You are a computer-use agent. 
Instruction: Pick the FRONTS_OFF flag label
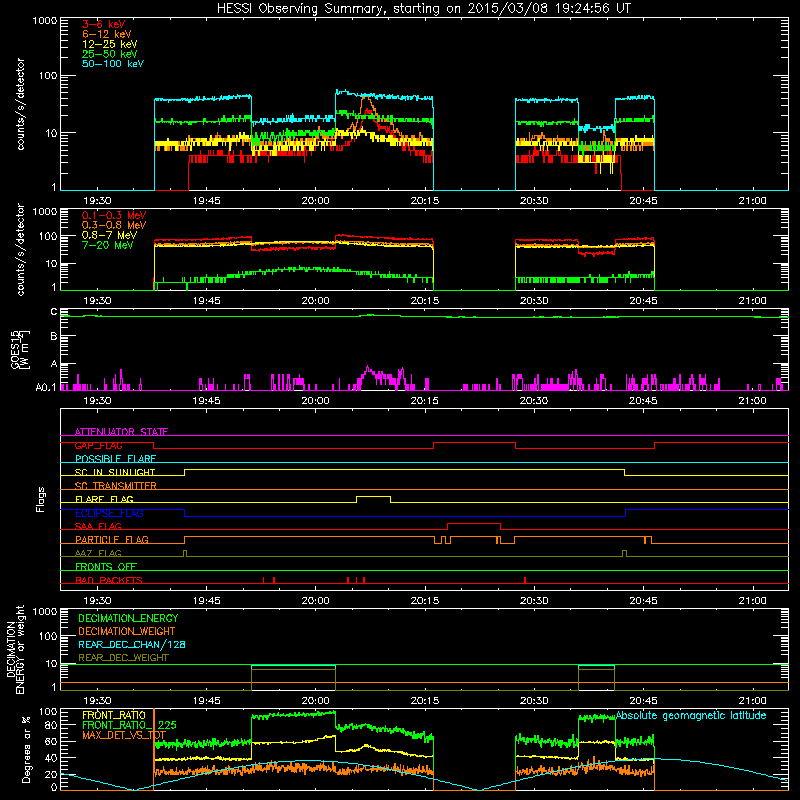click(x=106, y=566)
